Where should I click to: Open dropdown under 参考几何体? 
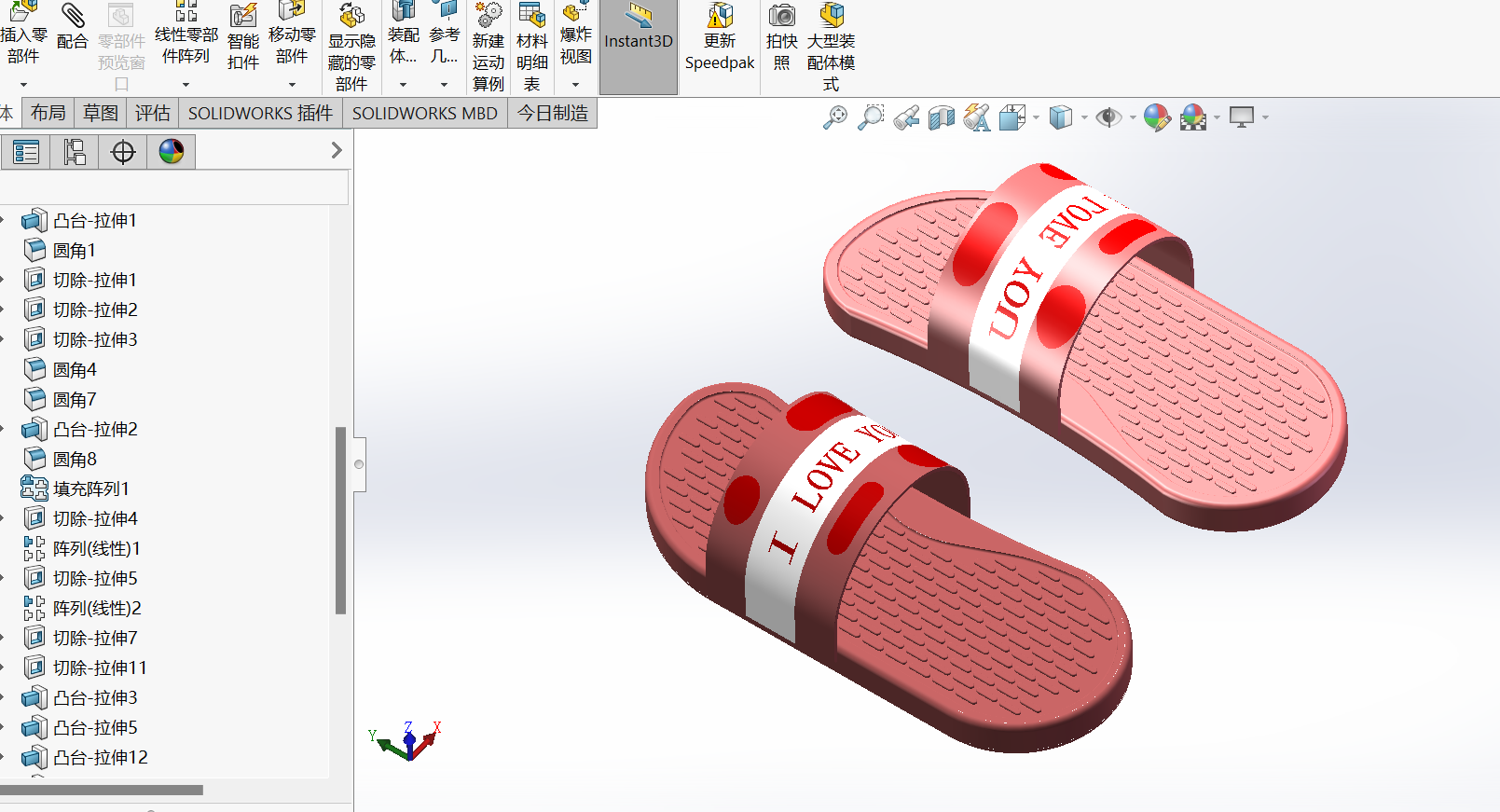click(444, 85)
